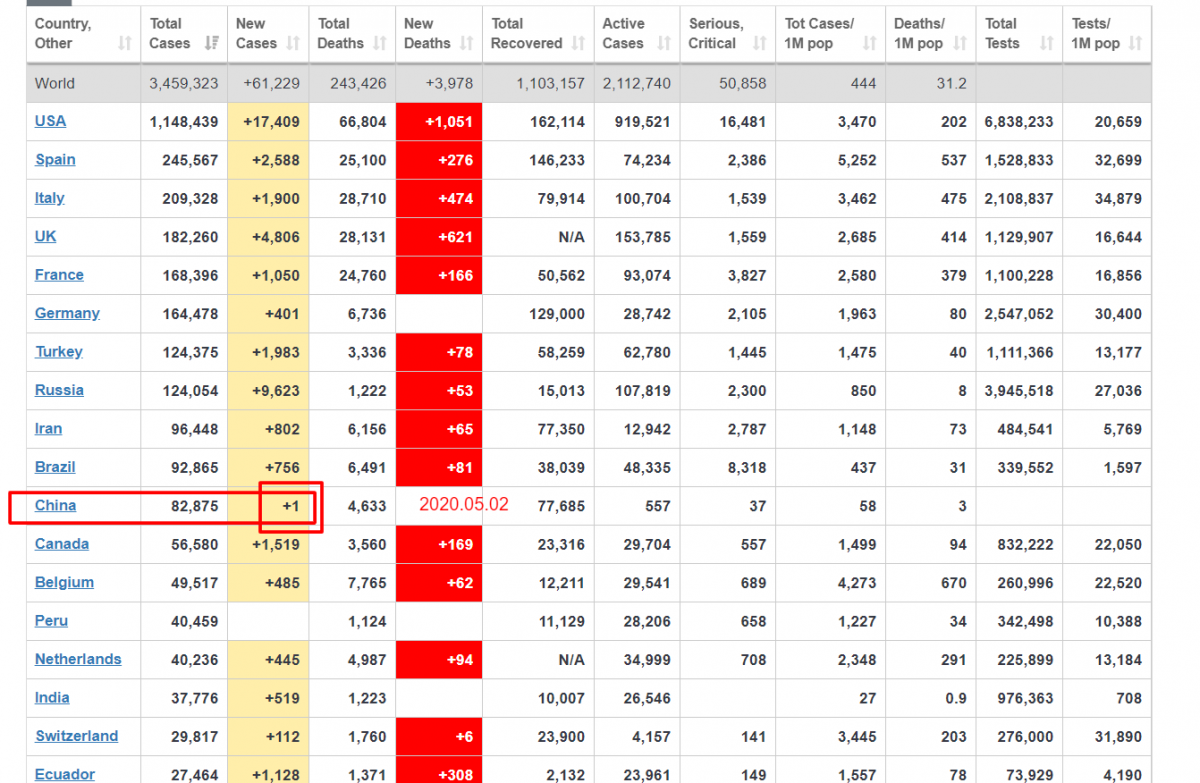The image size is (1200, 783).
Task: Click USA new deaths red cell
Action: point(439,122)
